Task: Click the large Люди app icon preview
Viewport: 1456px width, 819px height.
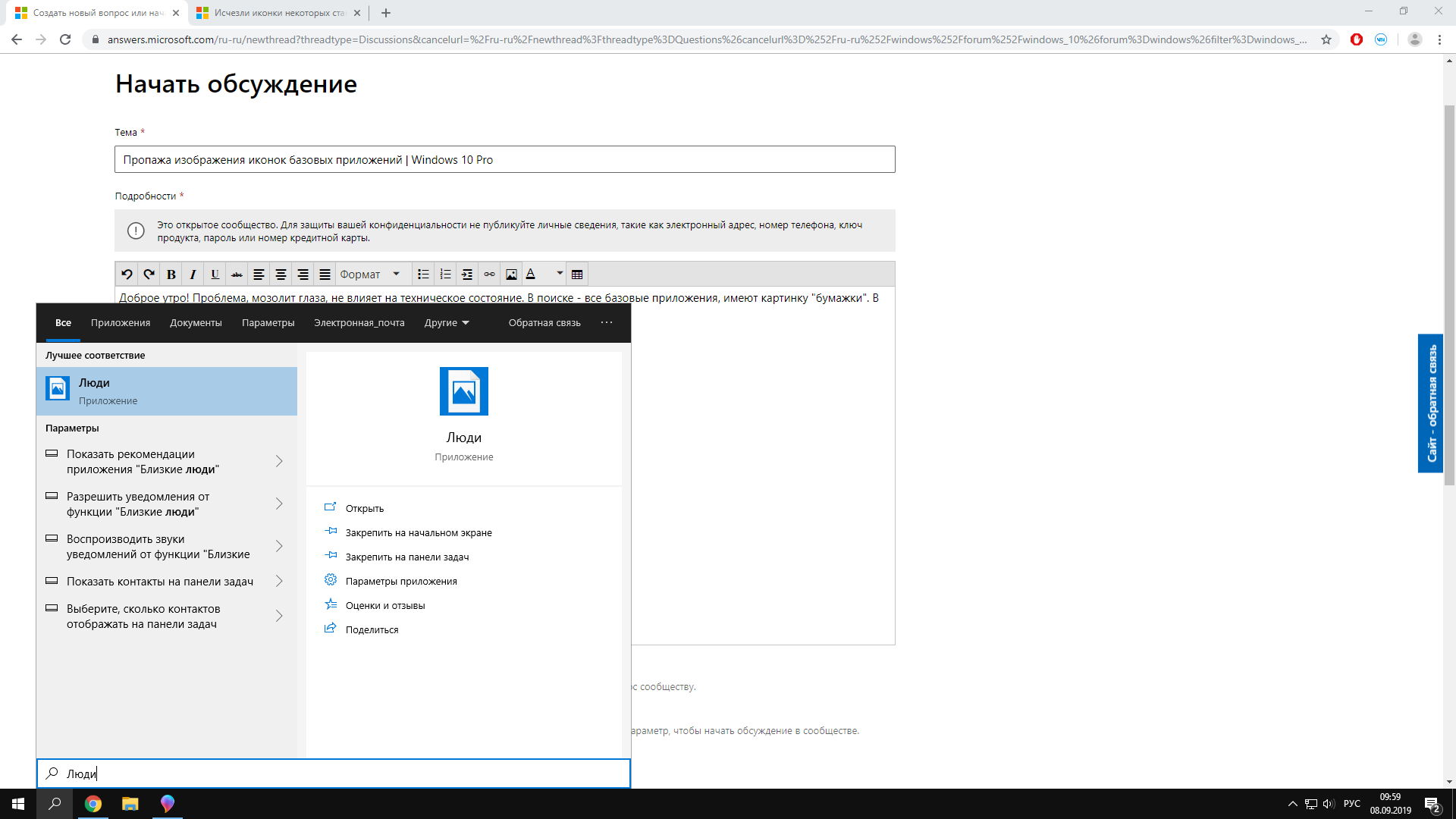Action: pyautogui.click(x=464, y=391)
